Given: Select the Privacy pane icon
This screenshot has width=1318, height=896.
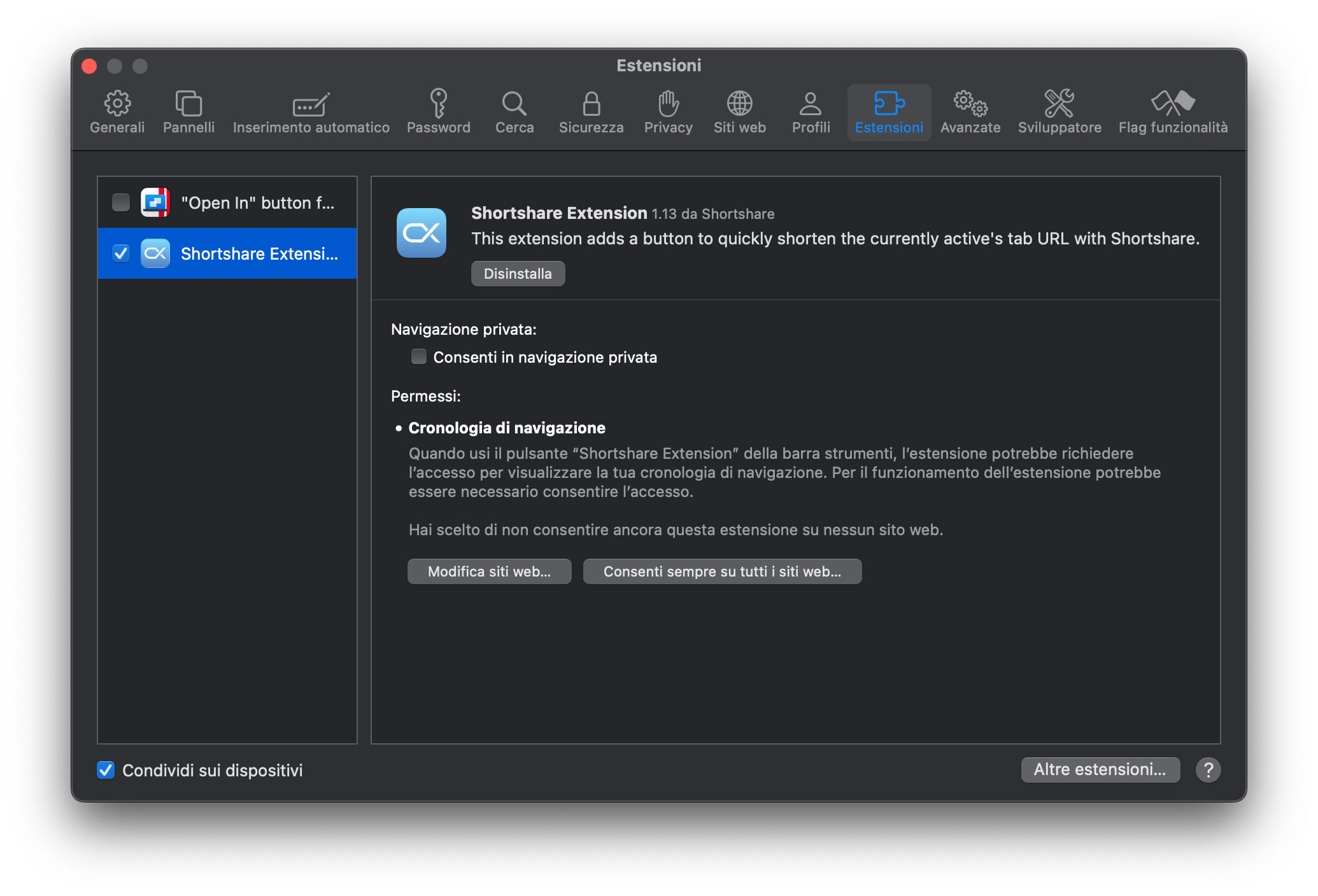Looking at the screenshot, I should pyautogui.click(x=668, y=112).
